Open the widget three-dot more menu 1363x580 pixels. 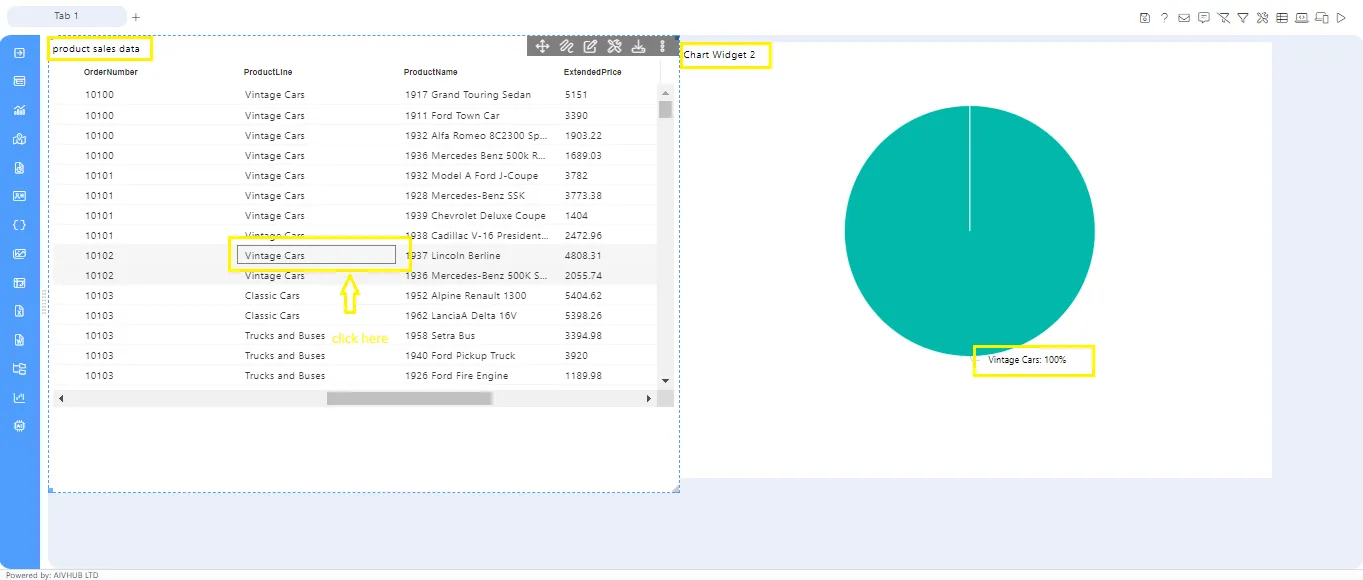pos(662,46)
